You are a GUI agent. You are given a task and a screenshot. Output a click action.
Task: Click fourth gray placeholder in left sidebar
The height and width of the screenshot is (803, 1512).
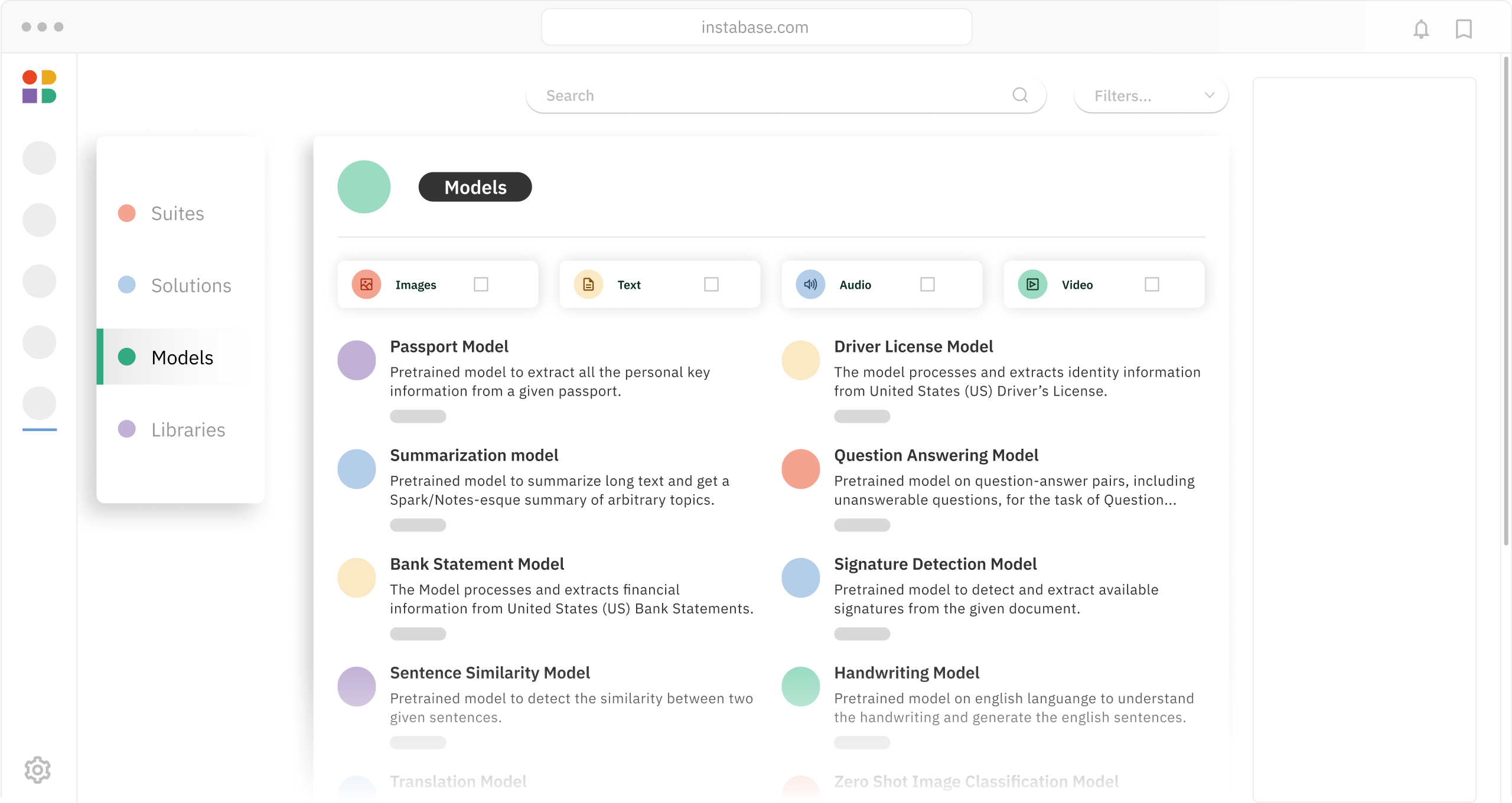pyautogui.click(x=39, y=342)
